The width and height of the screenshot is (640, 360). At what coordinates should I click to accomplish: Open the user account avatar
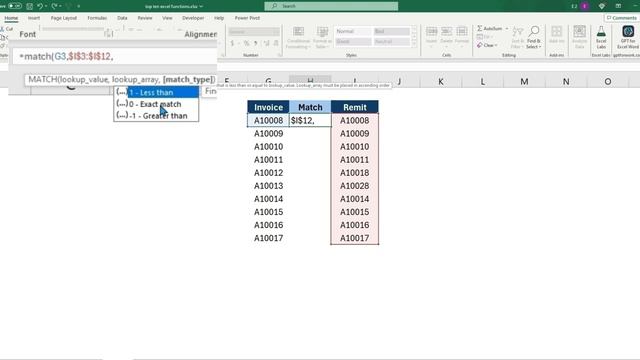pos(585,6)
